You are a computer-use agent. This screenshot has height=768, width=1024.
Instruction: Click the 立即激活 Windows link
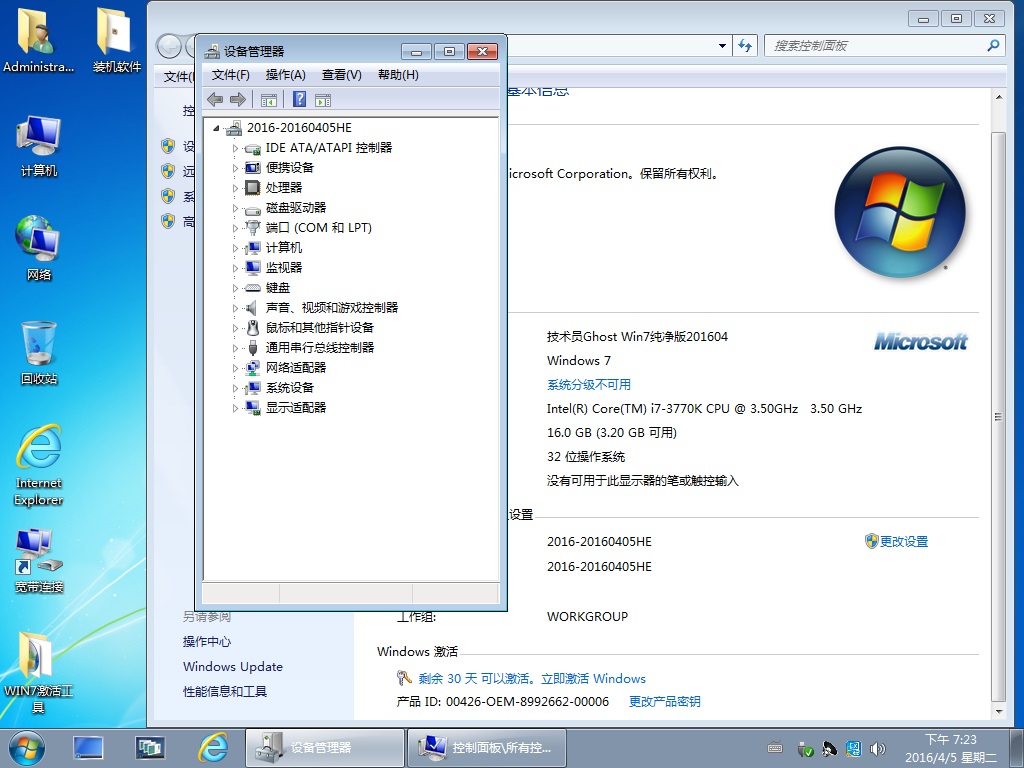click(x=593, y=679)
